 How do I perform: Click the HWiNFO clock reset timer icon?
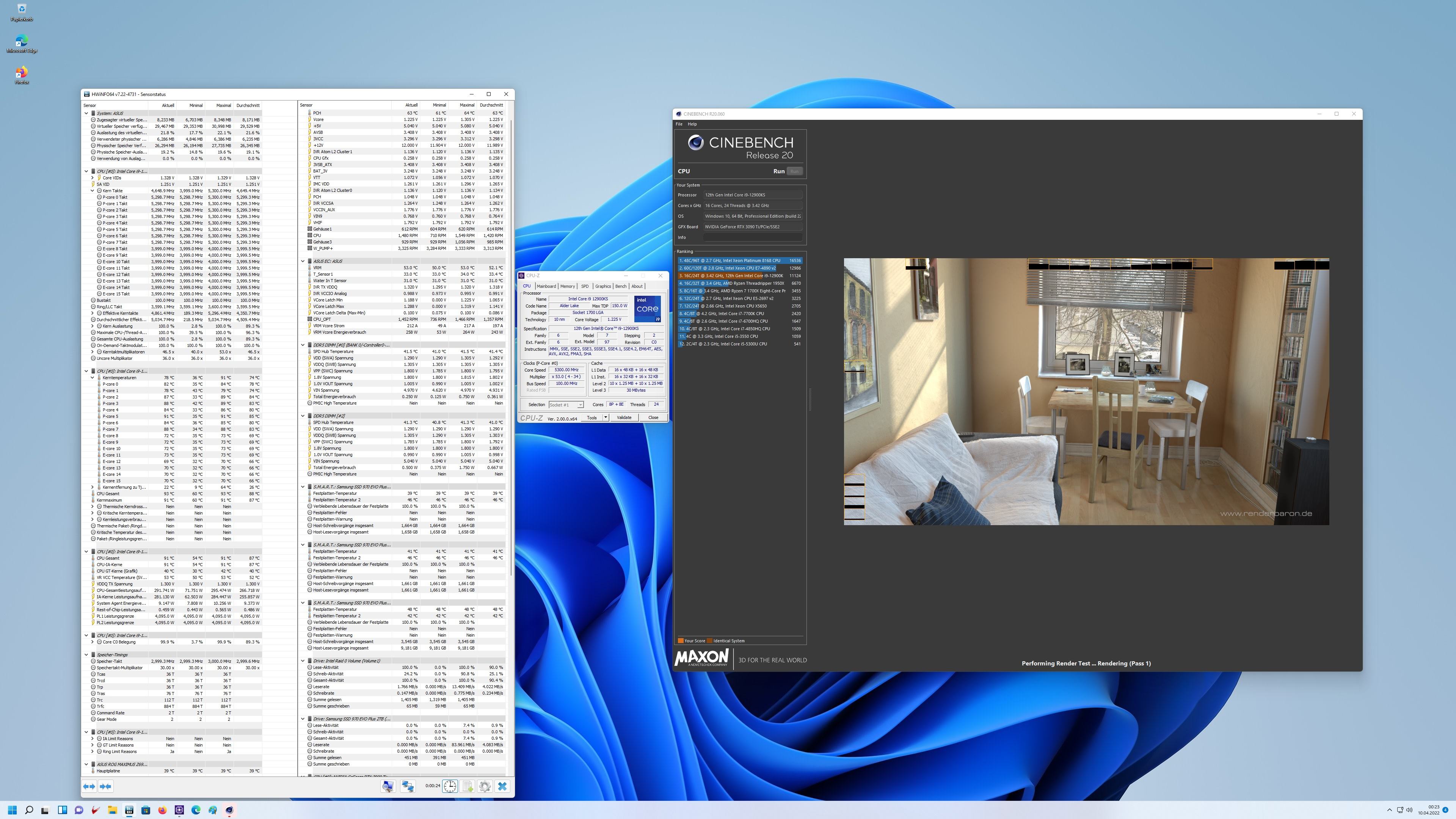(x=450, y=786)
